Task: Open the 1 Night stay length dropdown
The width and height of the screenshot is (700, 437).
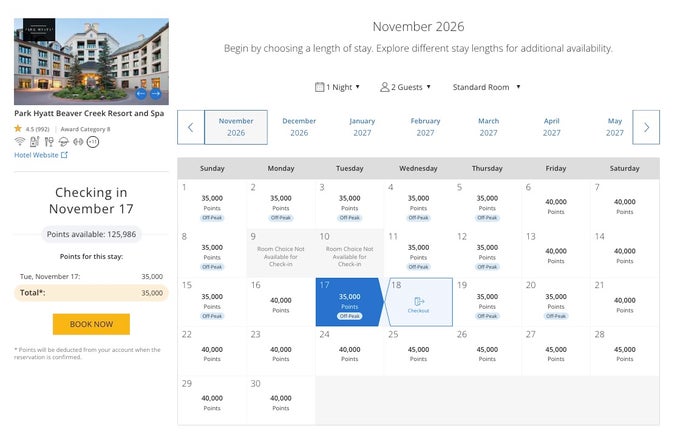Action: click(x=337, y=87)
